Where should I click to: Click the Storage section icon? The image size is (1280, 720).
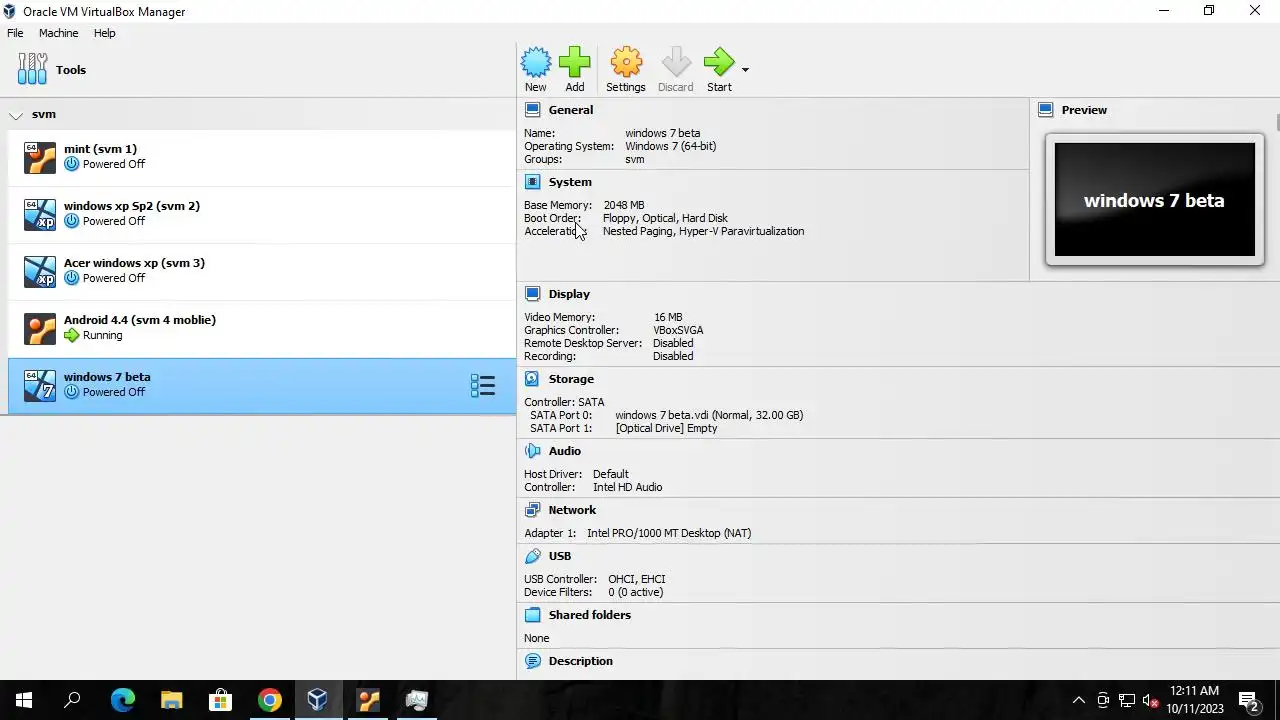(533, 379)
